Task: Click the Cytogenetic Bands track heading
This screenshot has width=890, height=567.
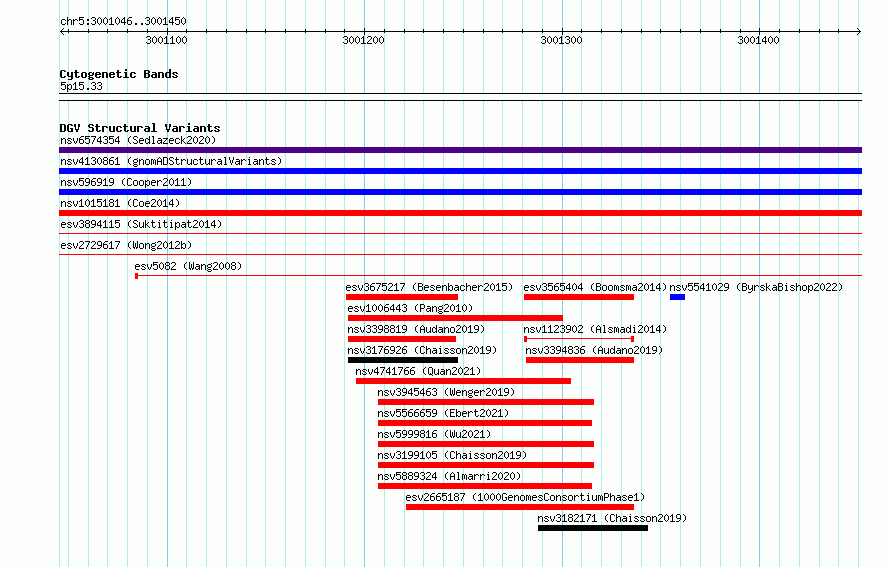Action: click(119, 74)
